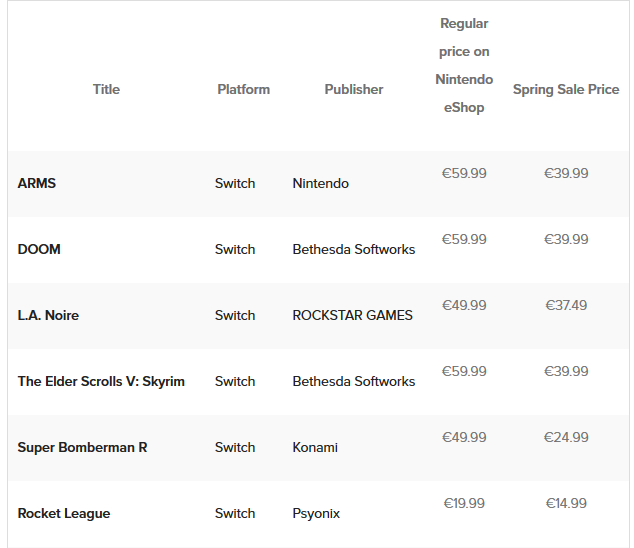Click the €14.99 sale price

tap(566, 503)
